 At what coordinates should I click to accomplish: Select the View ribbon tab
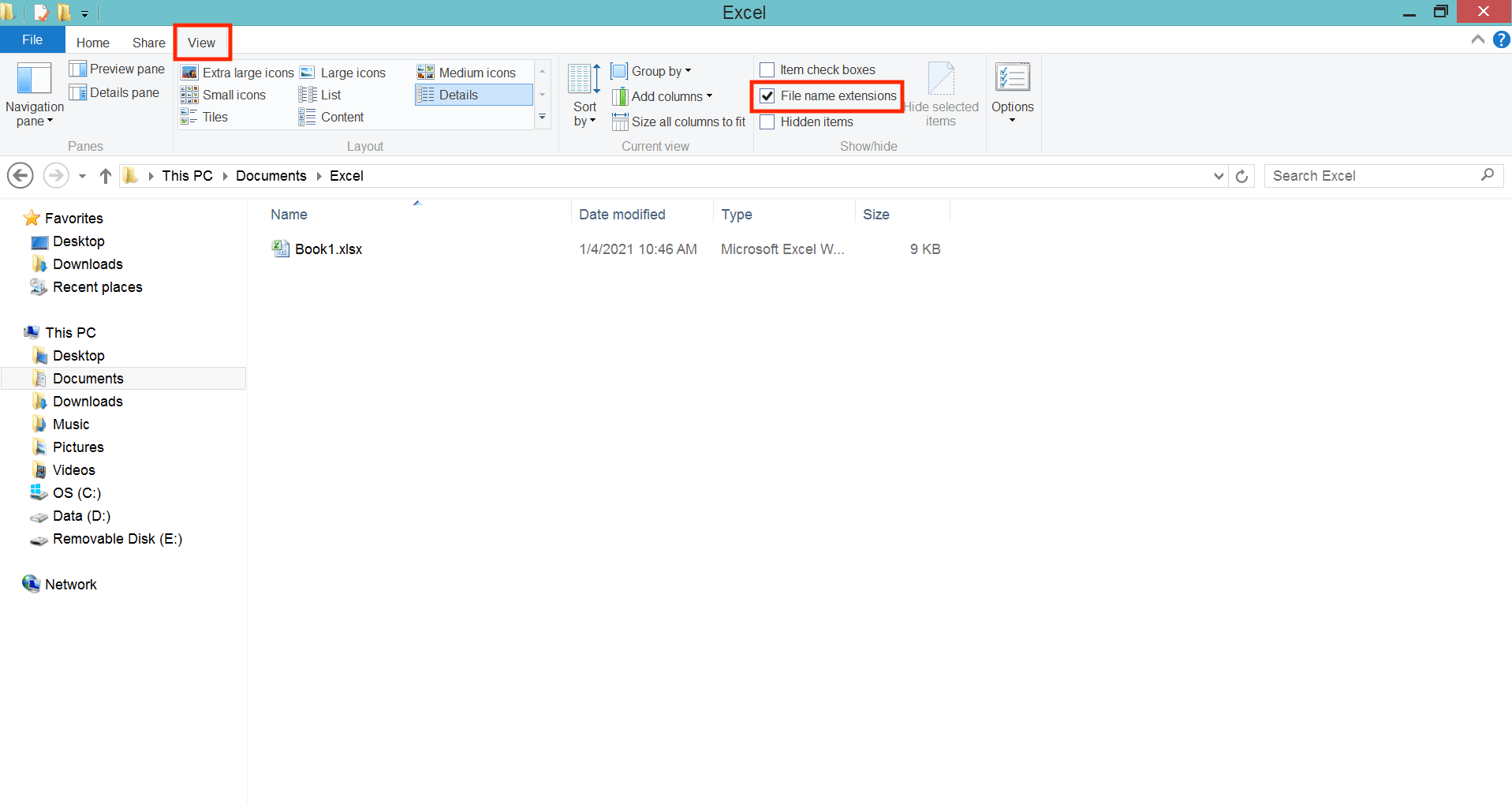coord(202,43)
